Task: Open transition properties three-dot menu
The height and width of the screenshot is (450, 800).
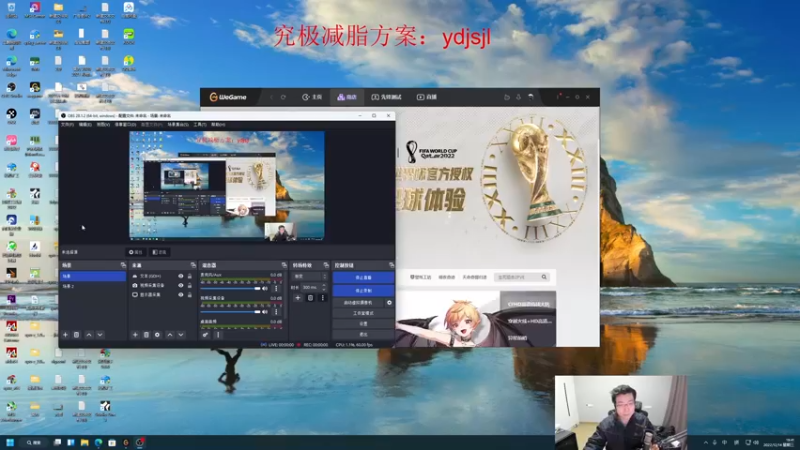Action: coord(322,297)
